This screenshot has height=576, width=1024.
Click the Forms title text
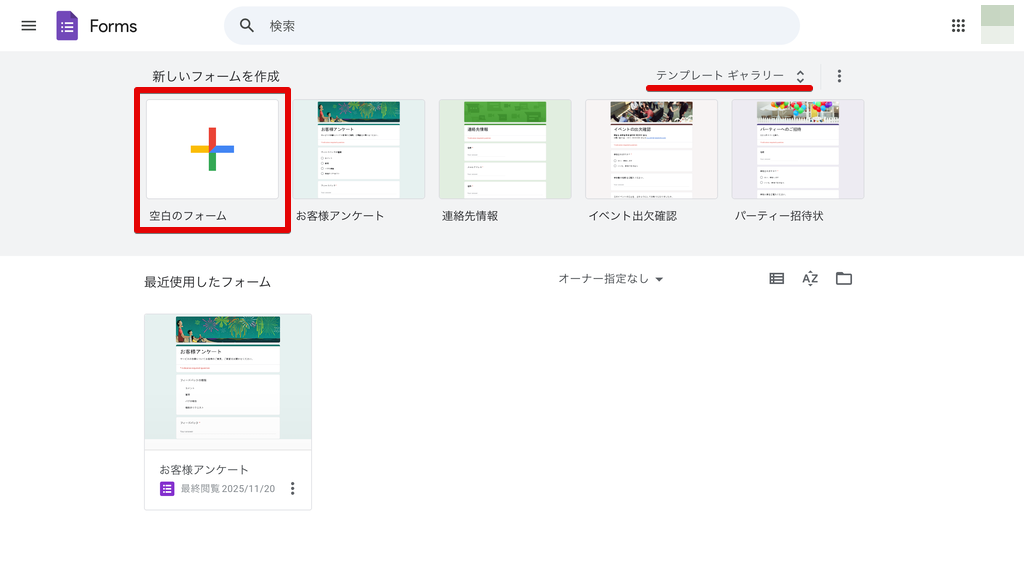pos(113,26)
